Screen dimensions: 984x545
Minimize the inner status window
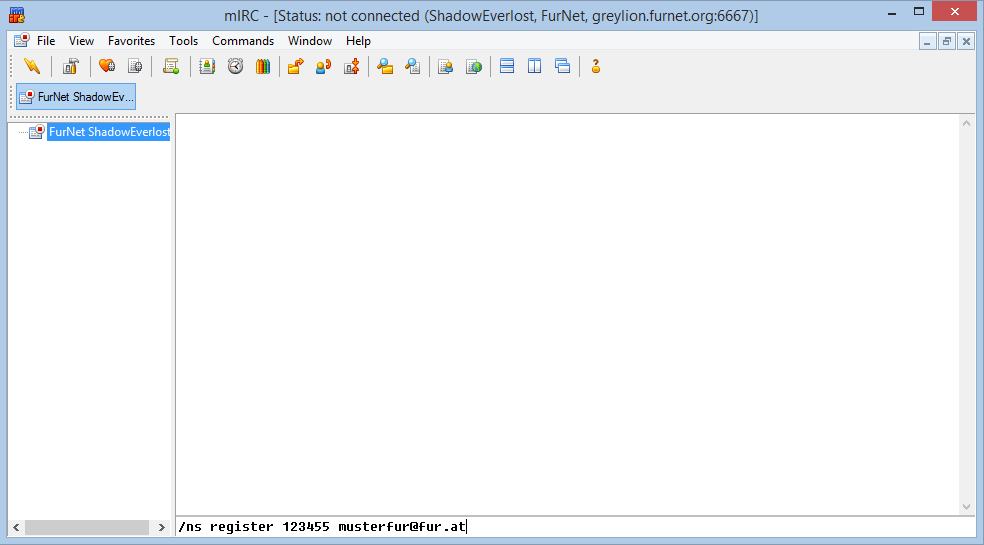[927, 41]
